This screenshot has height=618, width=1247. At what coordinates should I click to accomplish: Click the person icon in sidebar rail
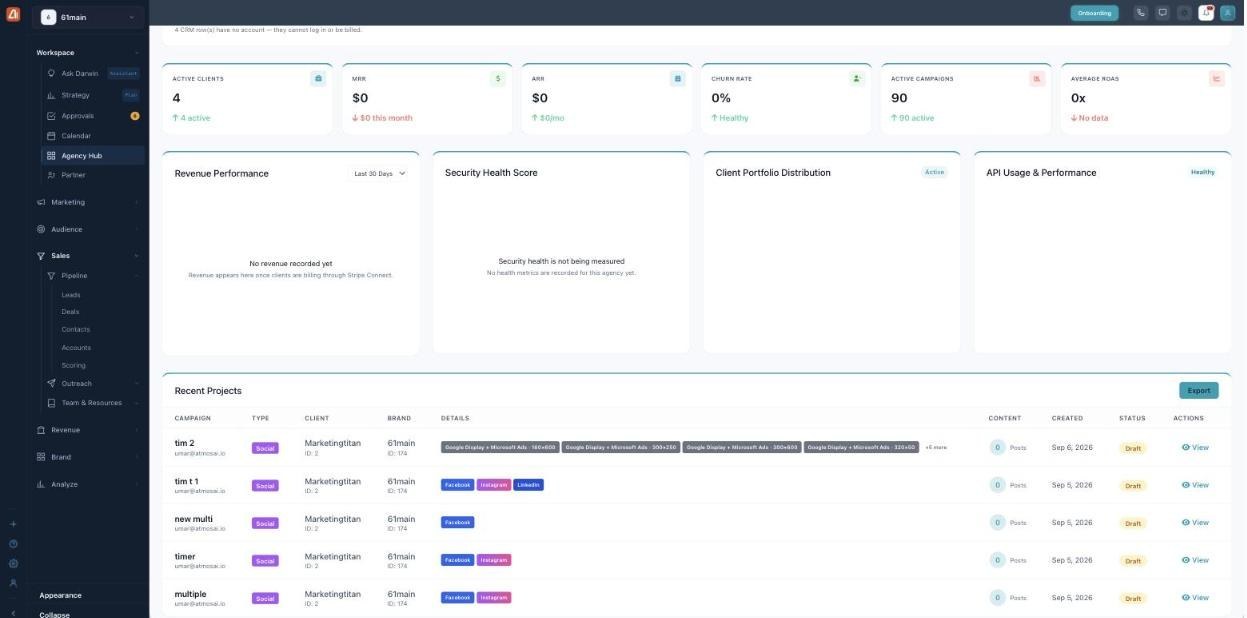(x=13, y=582)
